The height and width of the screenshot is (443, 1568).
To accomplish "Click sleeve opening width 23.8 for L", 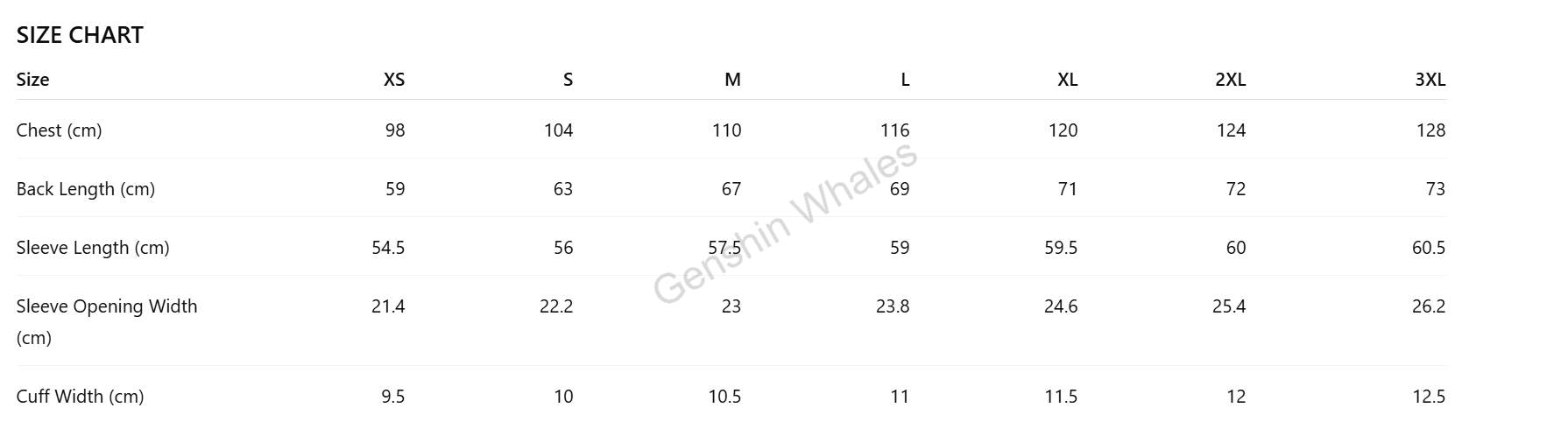I will pyautogui.click(x=893, y=306).
